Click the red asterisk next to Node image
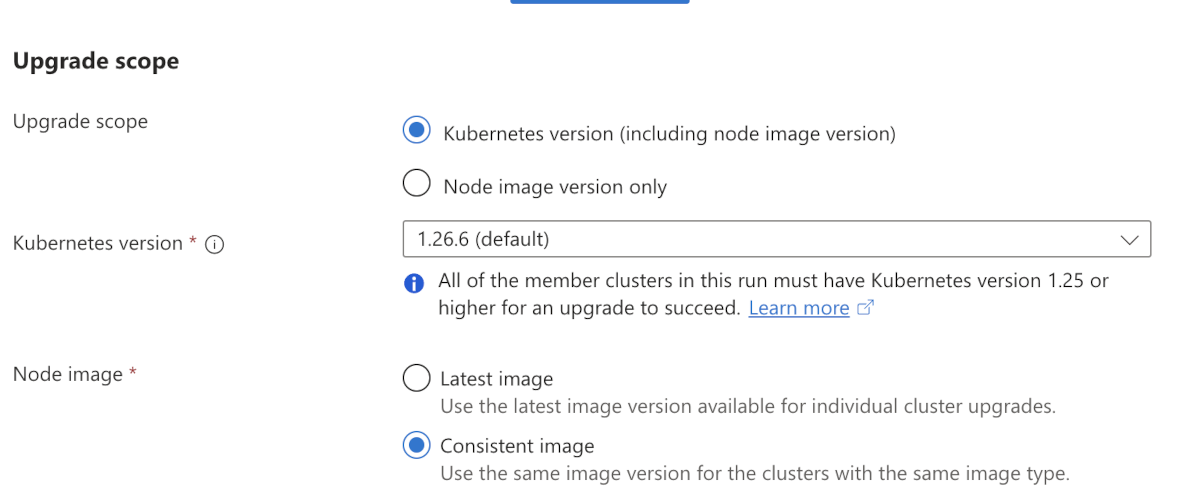1200x498 pixels. click(132, 374)
